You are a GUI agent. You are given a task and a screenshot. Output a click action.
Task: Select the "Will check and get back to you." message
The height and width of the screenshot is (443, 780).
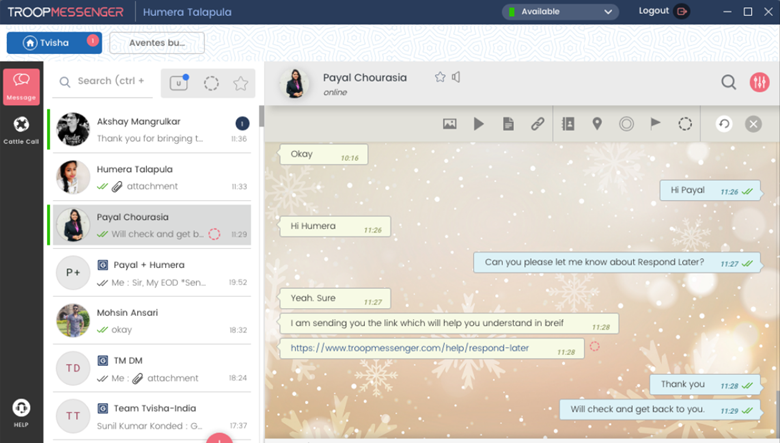click(x=660, y=410)
